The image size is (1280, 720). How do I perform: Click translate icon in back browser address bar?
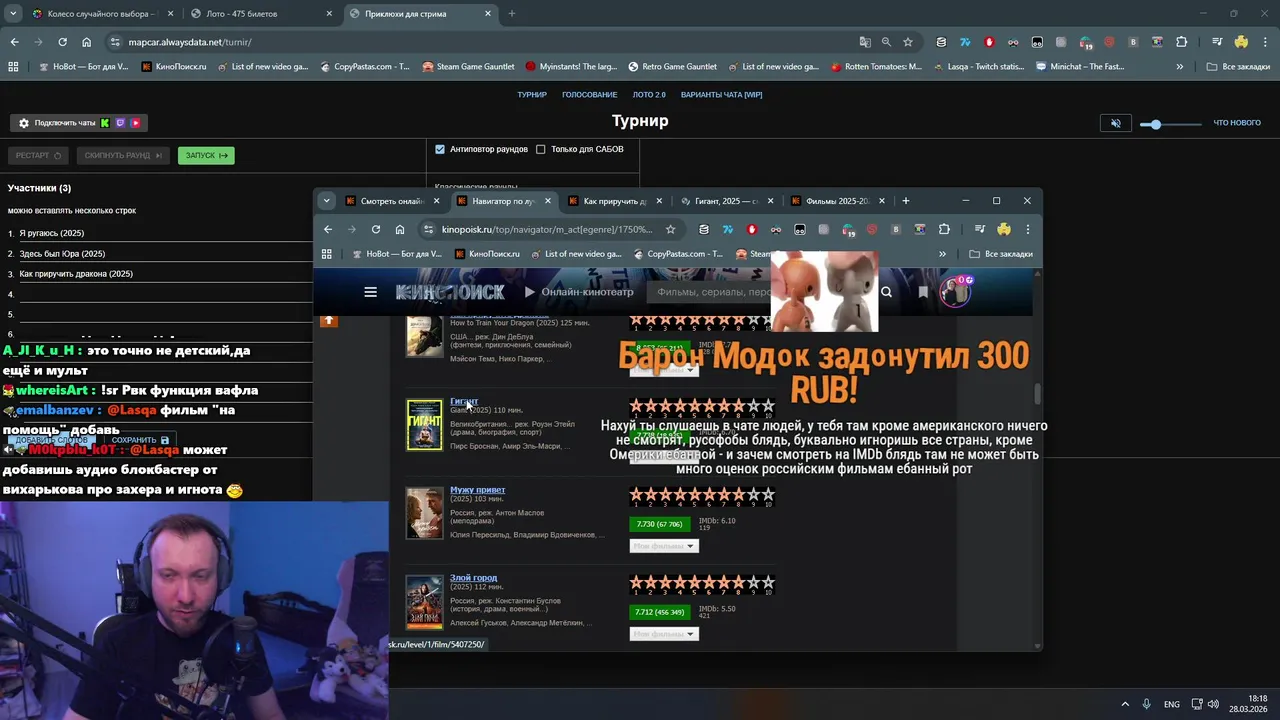click(865, 42)
